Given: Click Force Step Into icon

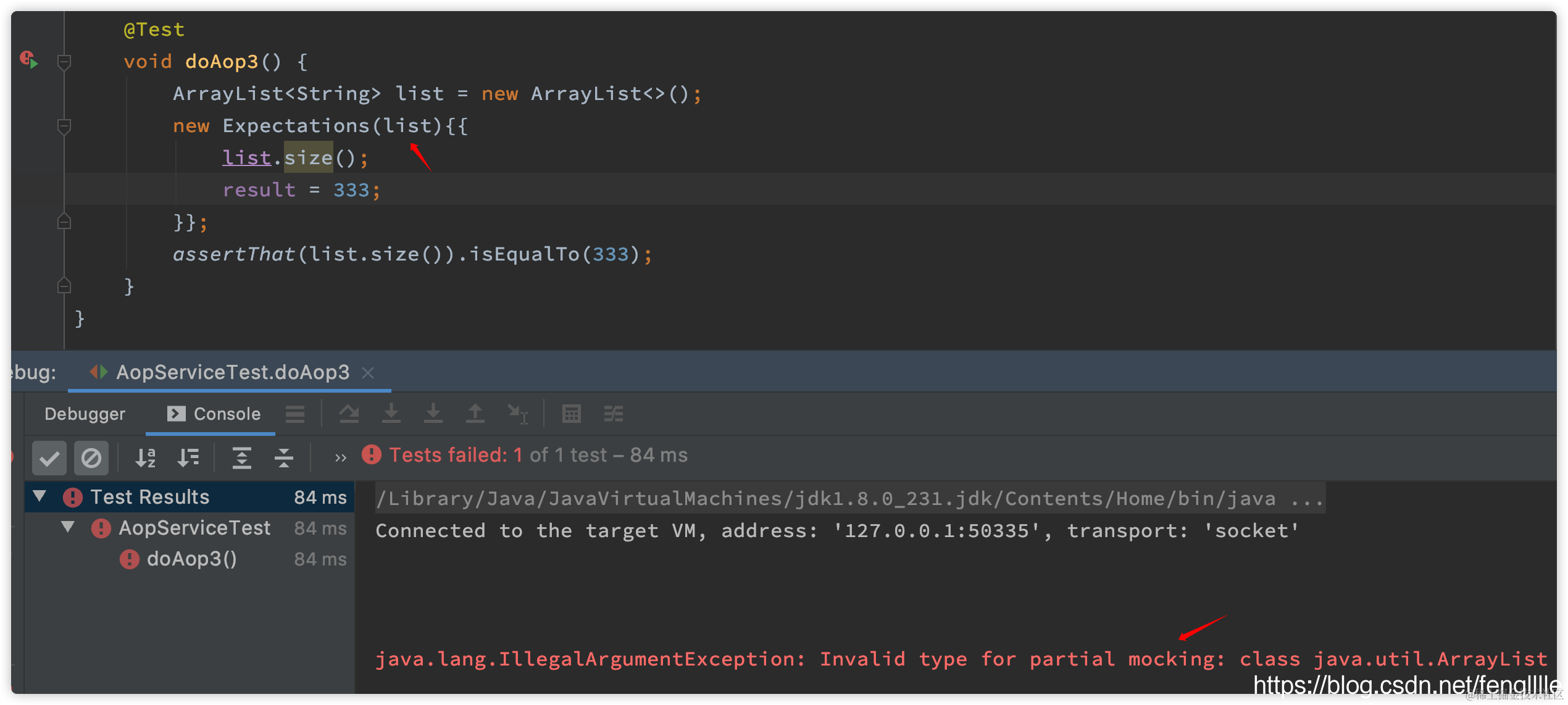Looking at the screenshot, I should 433,414.
